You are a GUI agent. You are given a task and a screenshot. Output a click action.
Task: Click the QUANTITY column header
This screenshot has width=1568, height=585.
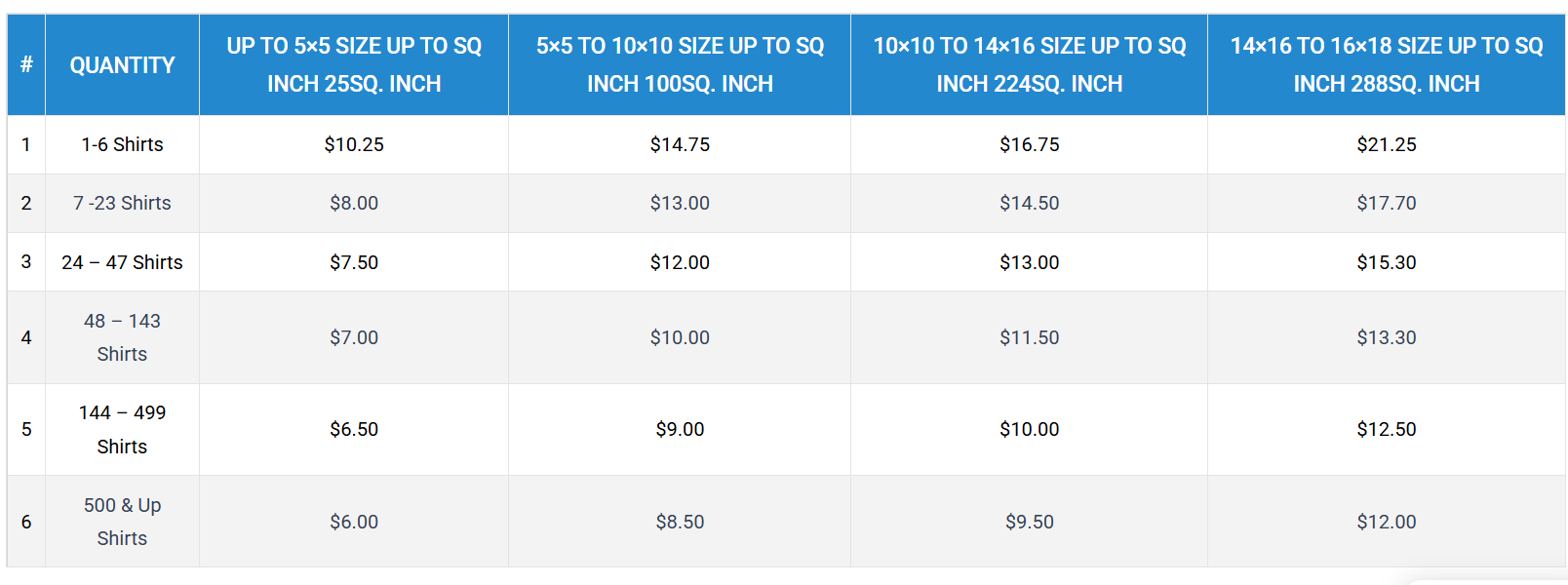(122, 65)
